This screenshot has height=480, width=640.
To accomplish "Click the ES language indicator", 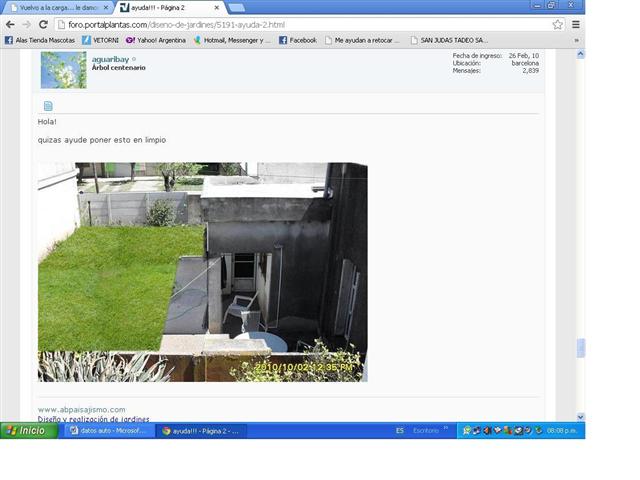I will coord(400,431).
